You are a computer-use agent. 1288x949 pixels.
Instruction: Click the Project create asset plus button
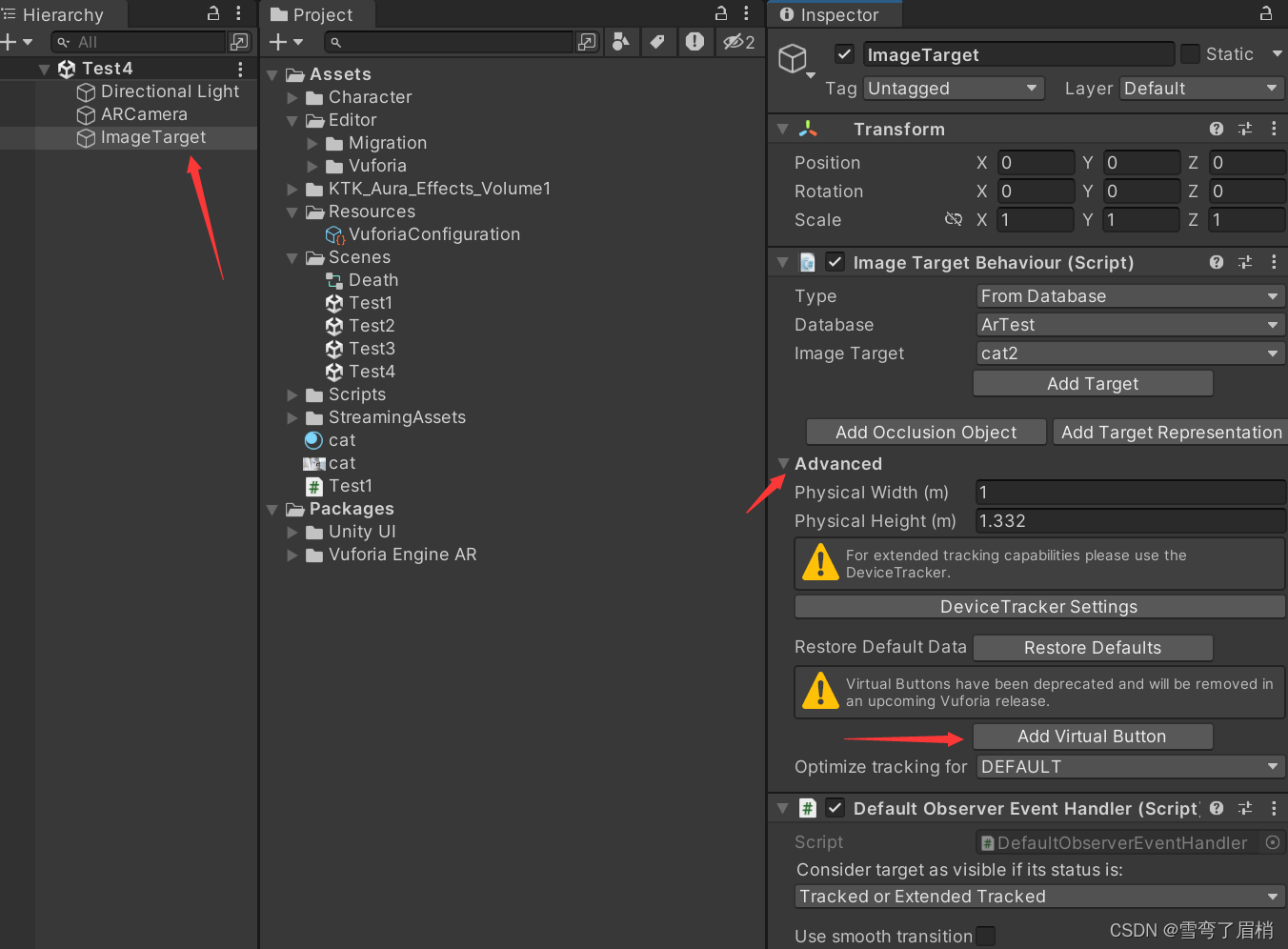point(278,42)
